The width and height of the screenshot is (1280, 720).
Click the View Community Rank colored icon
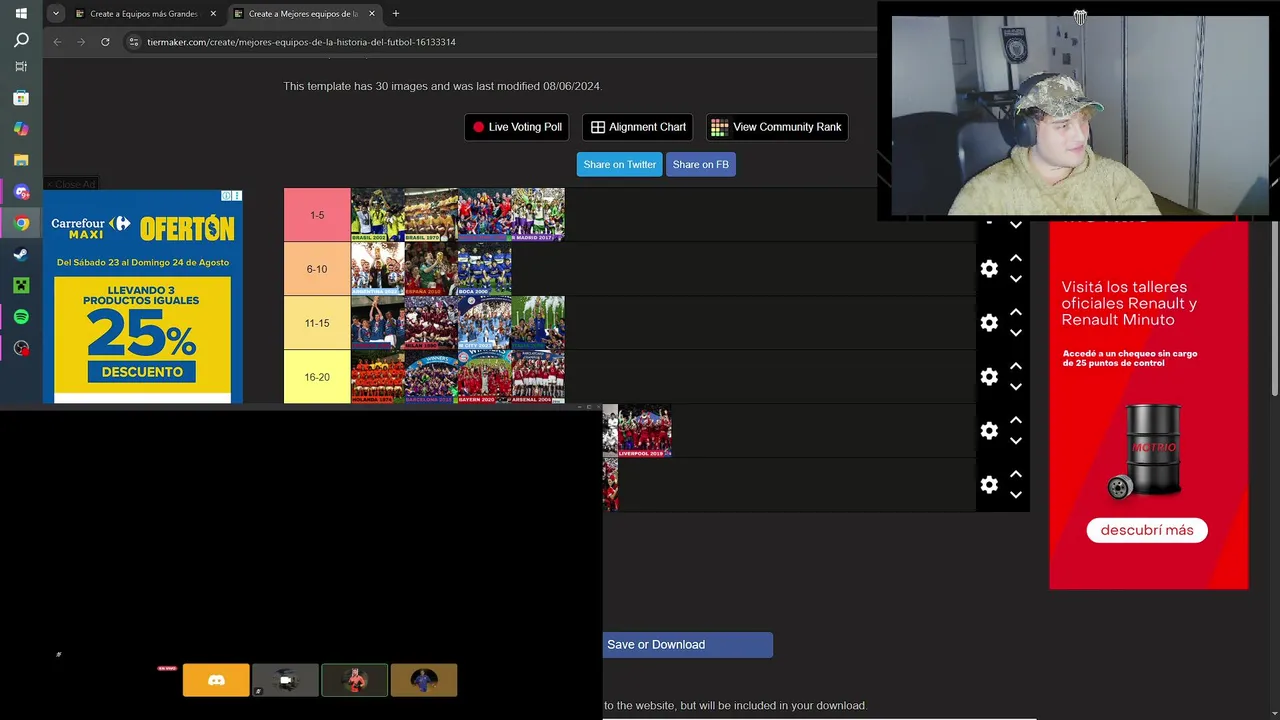[719, 127]
